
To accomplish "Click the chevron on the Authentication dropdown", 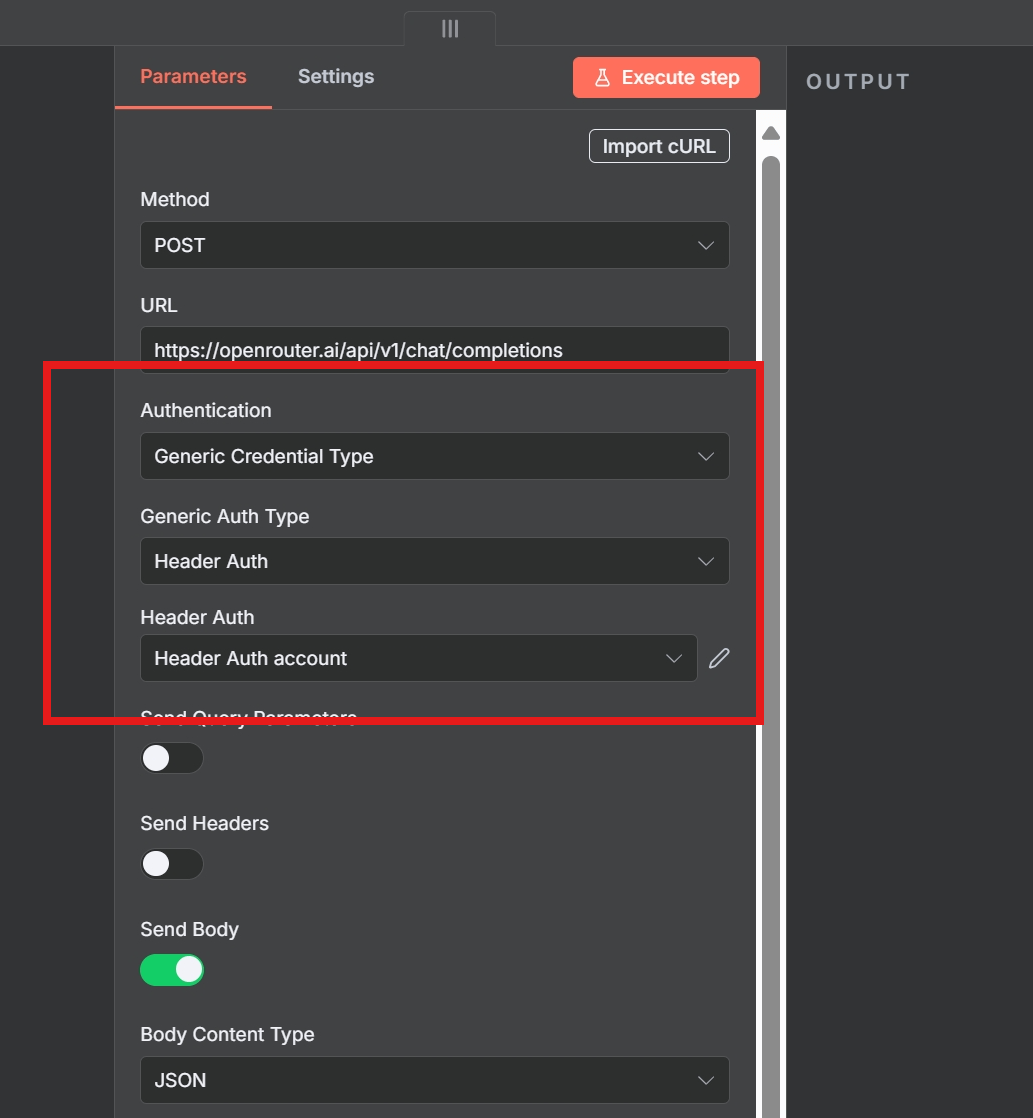I will [706, 456].
